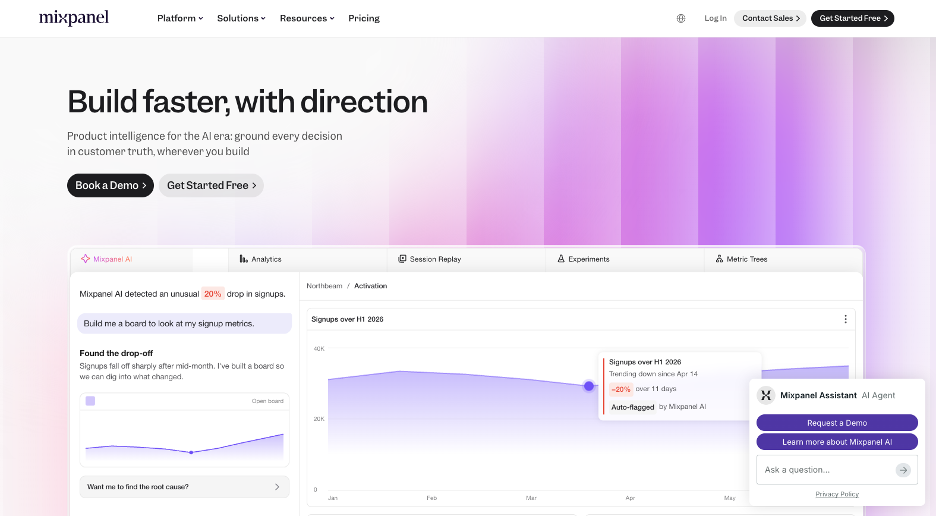Open the Privacy Policy link
The height and width of the screenshot is (516, 936).
pos(837,494)
